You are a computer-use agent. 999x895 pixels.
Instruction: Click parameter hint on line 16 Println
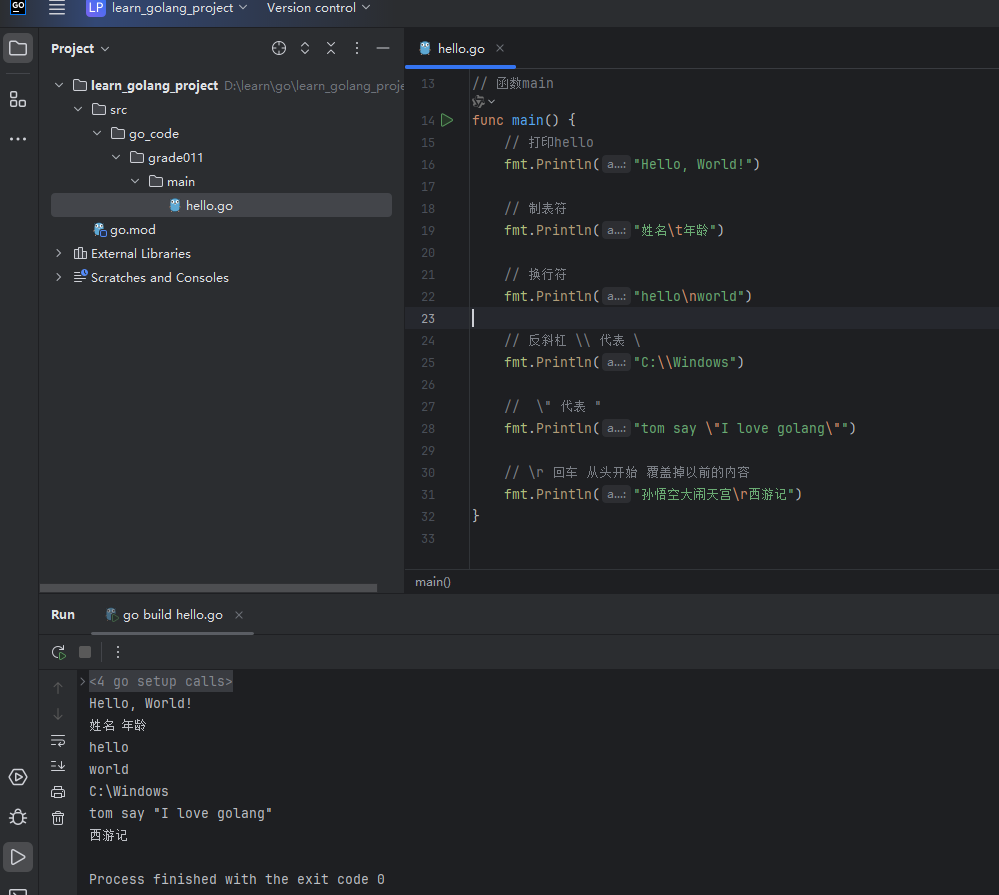[x=616, y=164]
